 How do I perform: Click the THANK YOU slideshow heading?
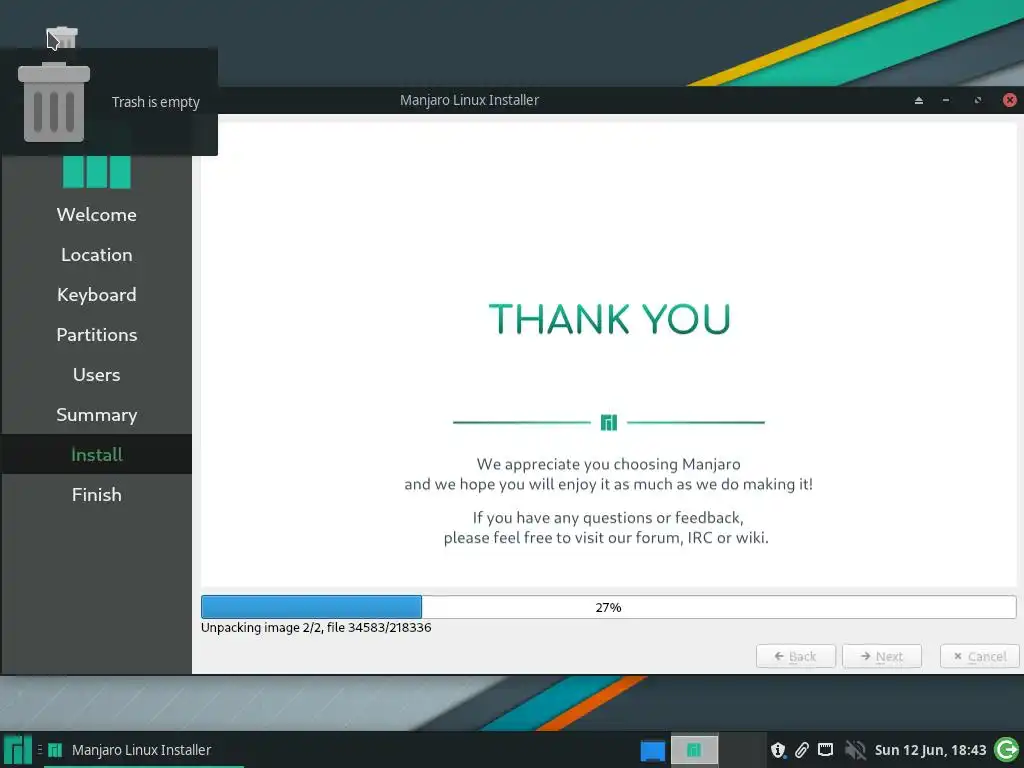(609, 319)
